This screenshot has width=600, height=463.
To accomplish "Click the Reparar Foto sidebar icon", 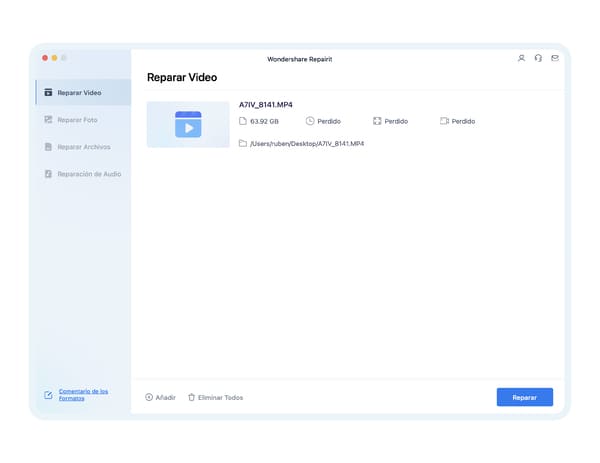I will (48, 120).
